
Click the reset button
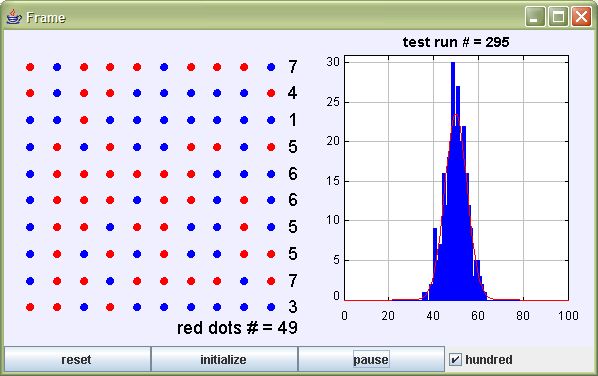pyautogui.click(x=77, y=359)
